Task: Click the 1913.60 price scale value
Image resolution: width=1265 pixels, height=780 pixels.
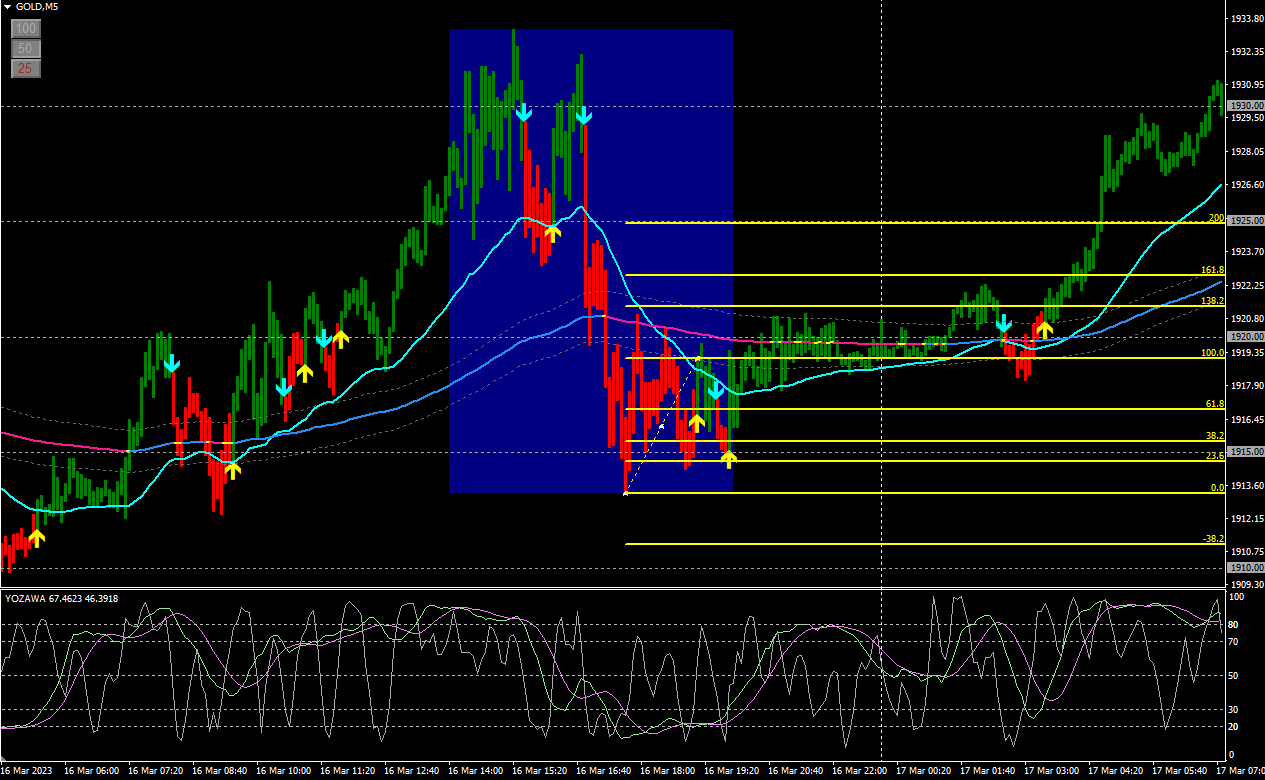Action: point(1246,485)
